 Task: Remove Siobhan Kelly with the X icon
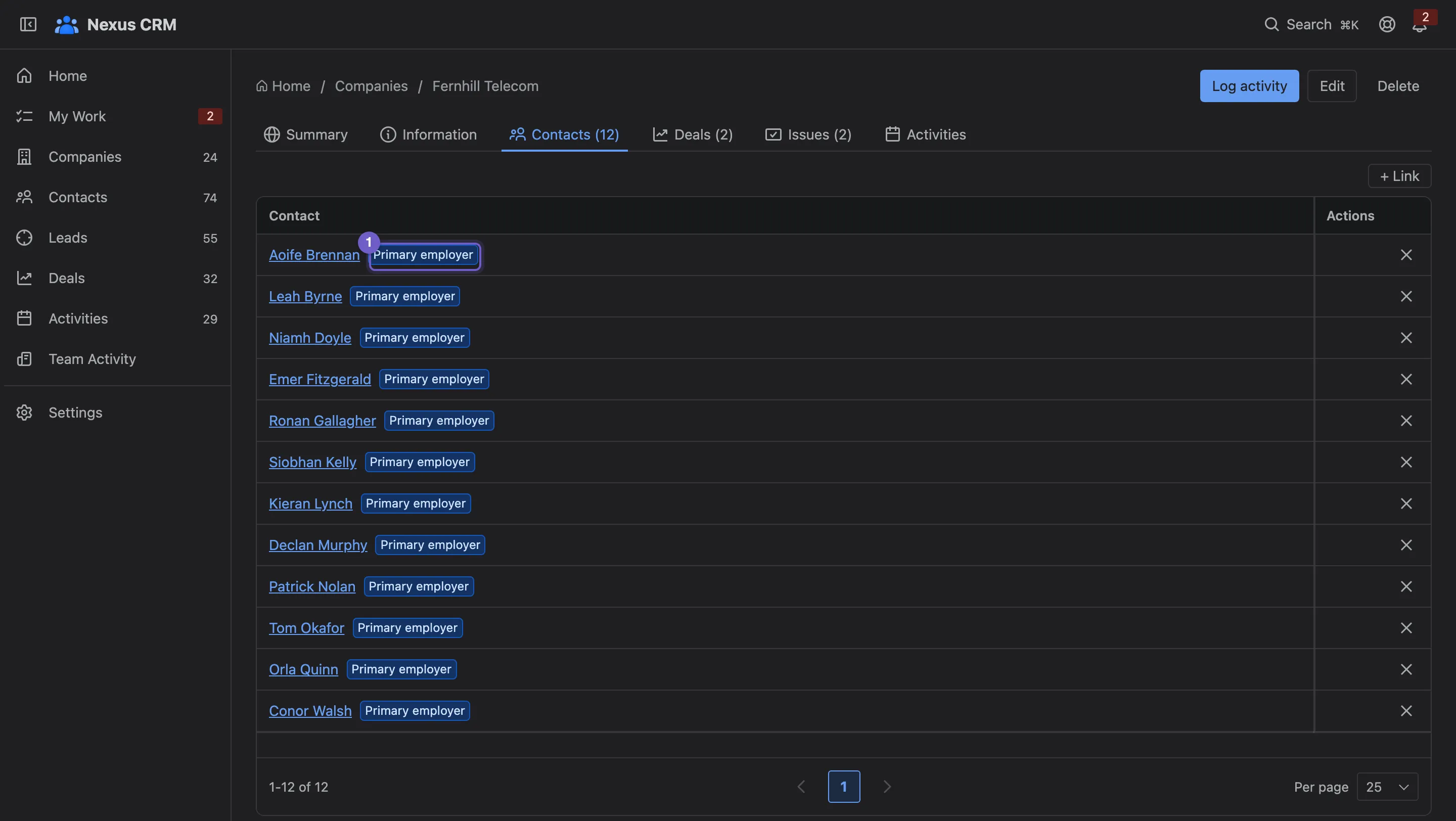pos(1406,462)
